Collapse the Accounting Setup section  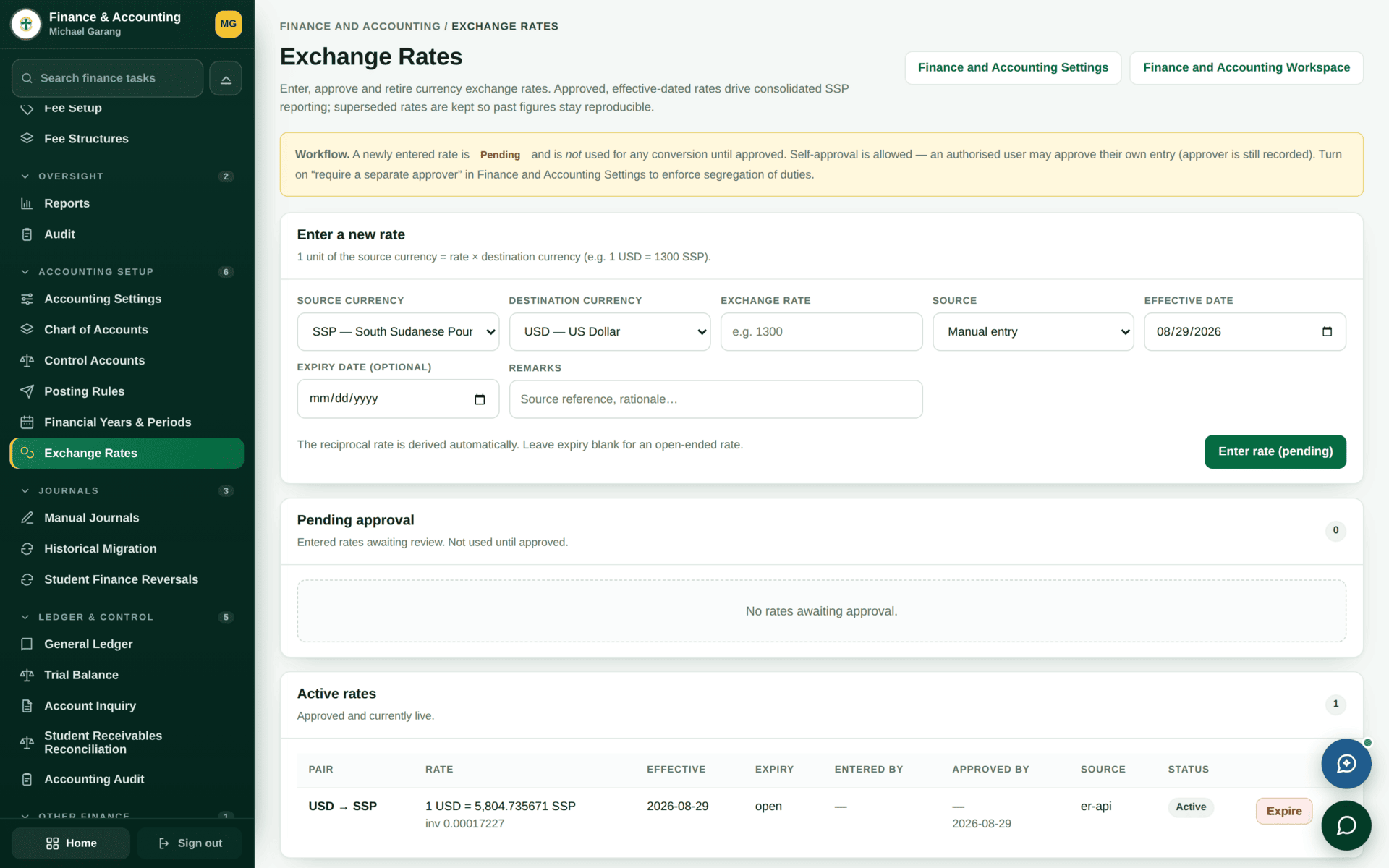127,272
